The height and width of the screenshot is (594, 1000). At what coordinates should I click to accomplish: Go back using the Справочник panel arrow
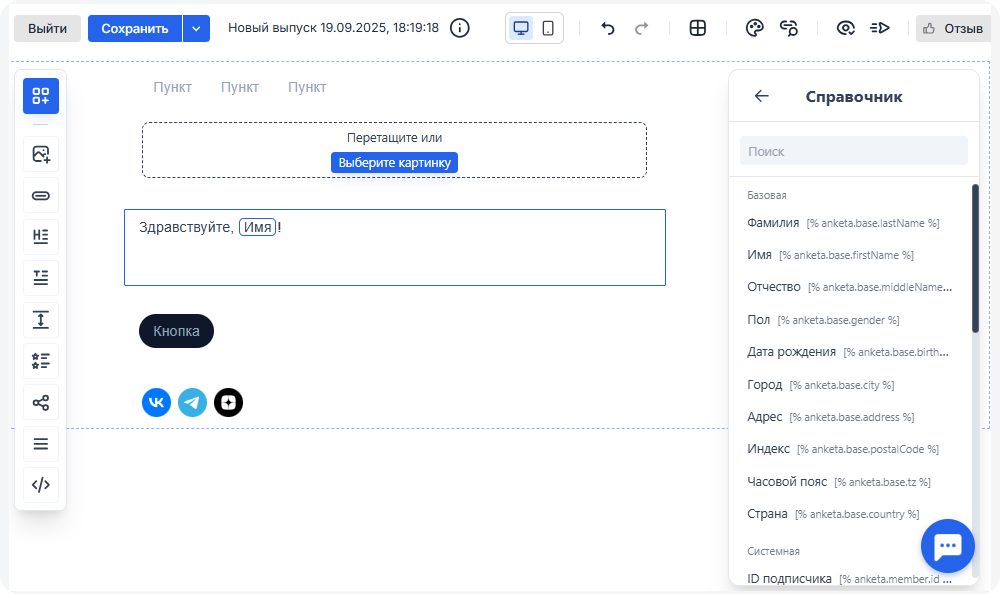click(x=762, y=96)
